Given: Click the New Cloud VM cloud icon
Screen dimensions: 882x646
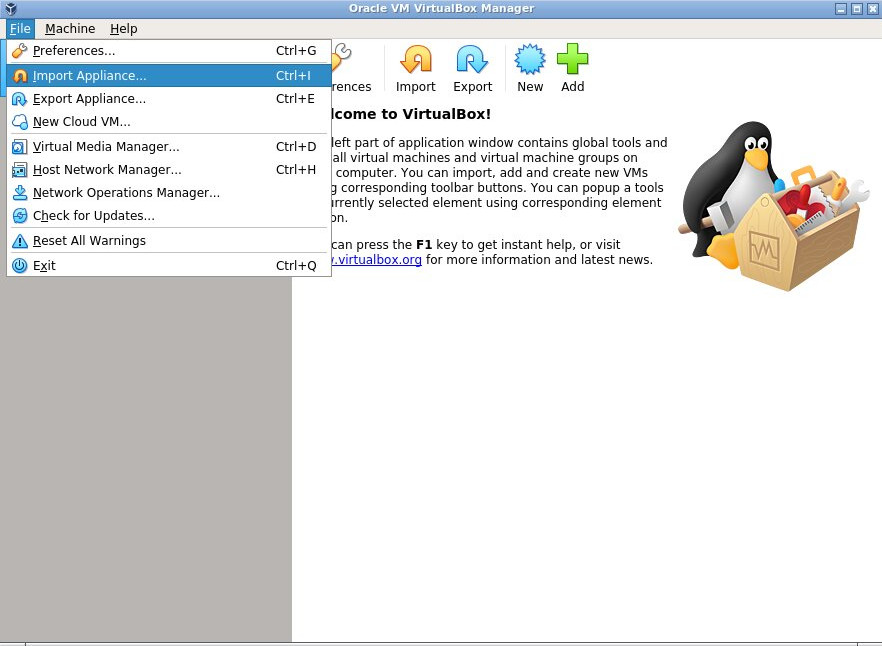Looking at the screenshot, I should tap(20, 122).
